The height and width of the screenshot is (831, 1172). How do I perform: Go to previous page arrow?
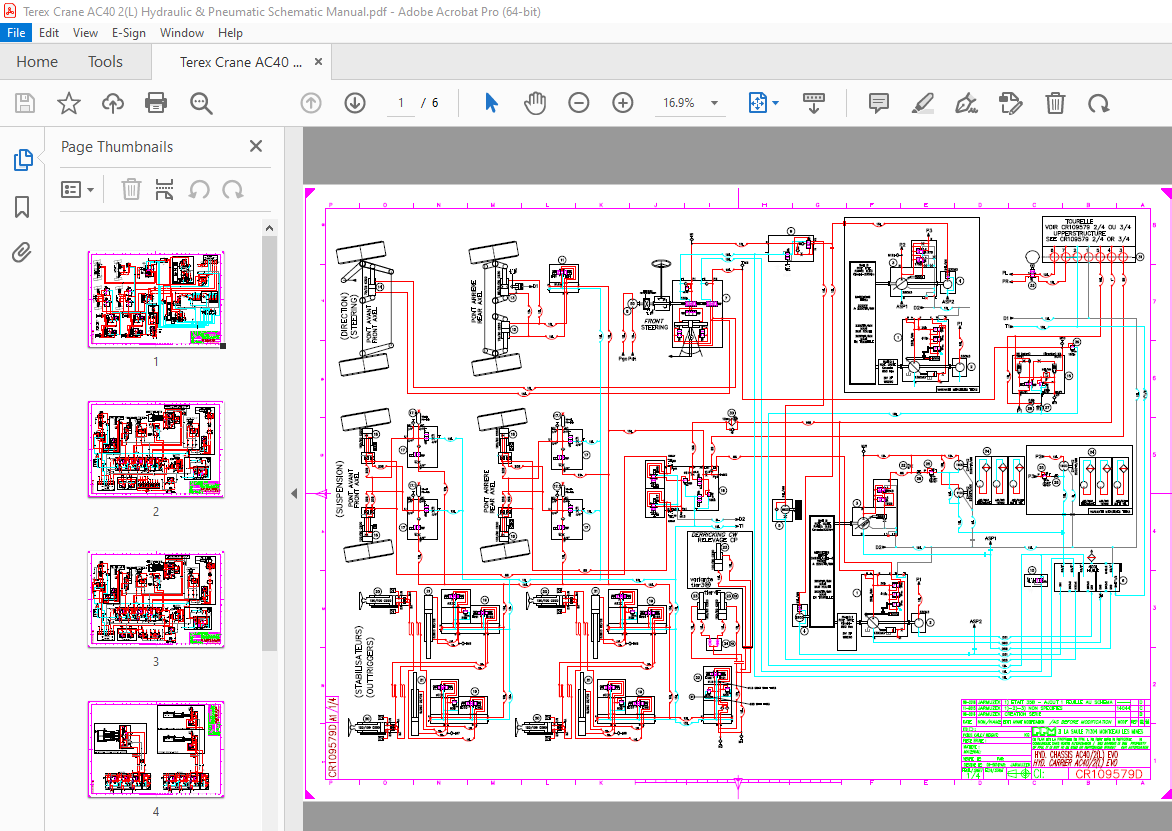click(x=311, y=103)
